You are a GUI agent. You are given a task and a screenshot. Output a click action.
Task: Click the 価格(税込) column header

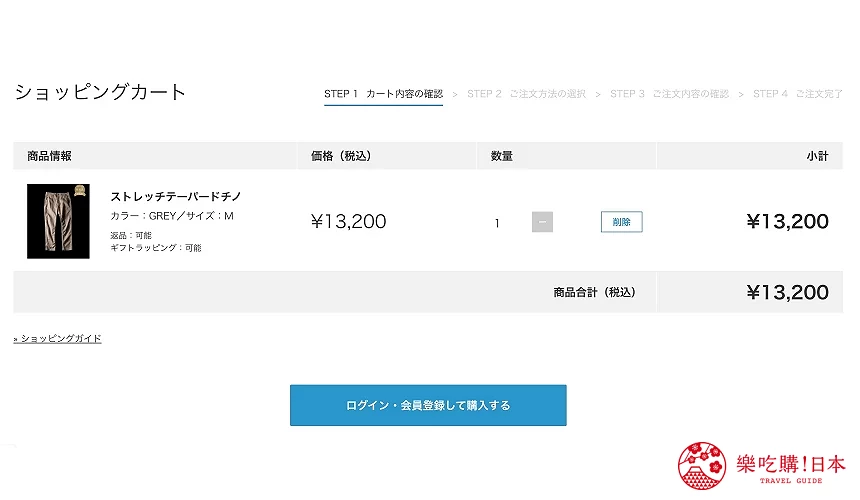point(341,156)
